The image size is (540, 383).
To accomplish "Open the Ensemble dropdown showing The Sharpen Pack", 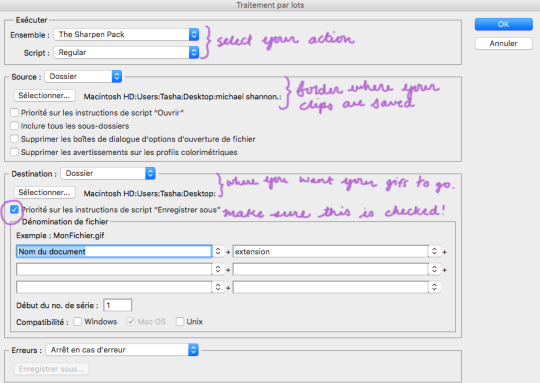I will (x=126, y=34).
